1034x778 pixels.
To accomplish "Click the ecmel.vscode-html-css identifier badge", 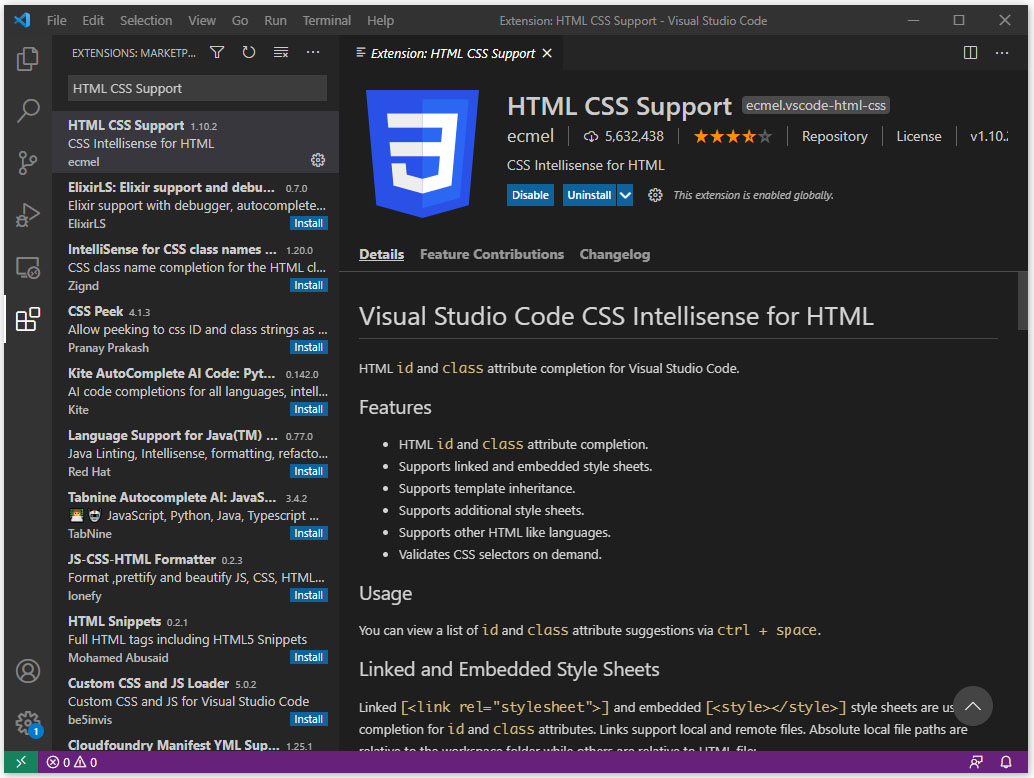I will coord(816,105).
